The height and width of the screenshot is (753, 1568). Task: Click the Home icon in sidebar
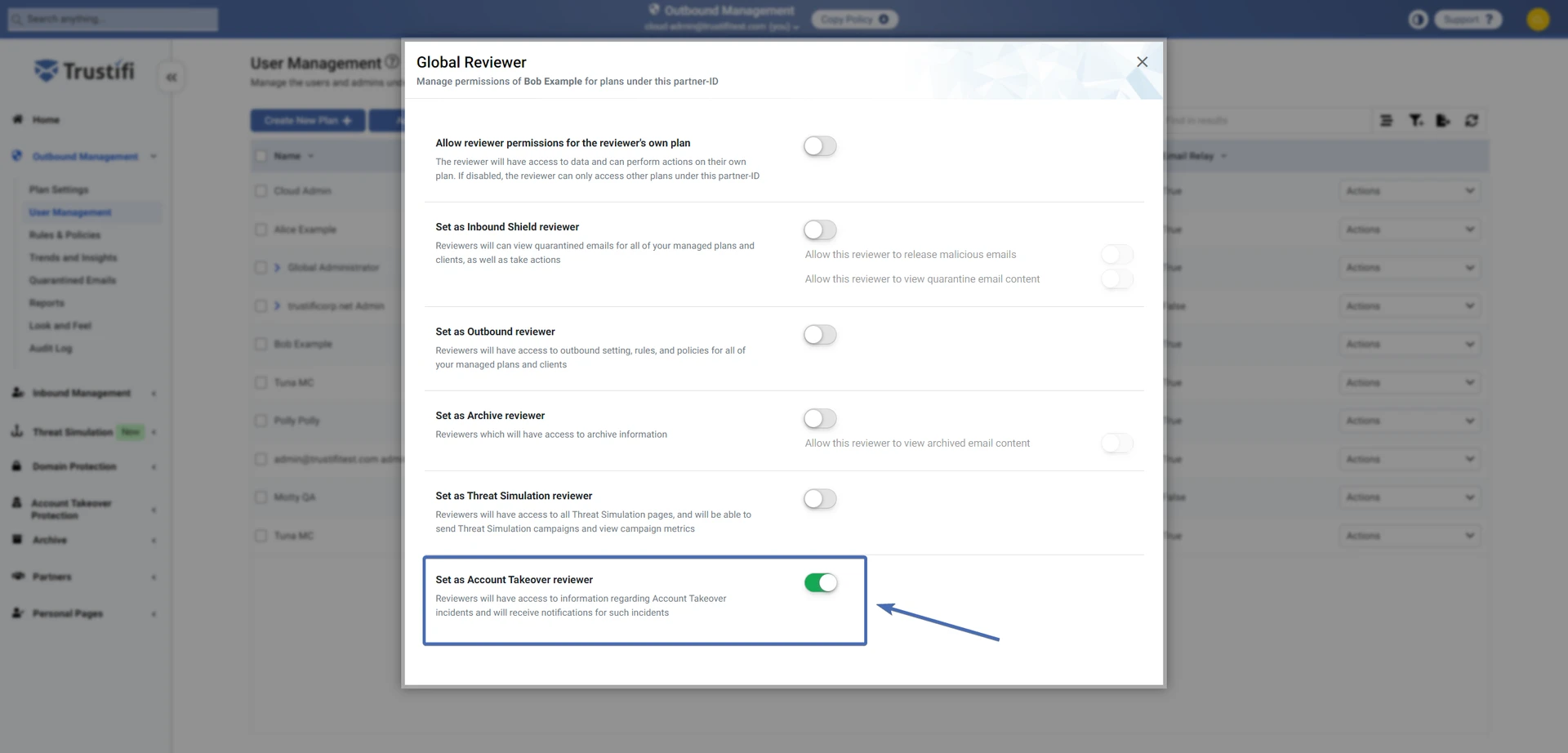point(17,119)
